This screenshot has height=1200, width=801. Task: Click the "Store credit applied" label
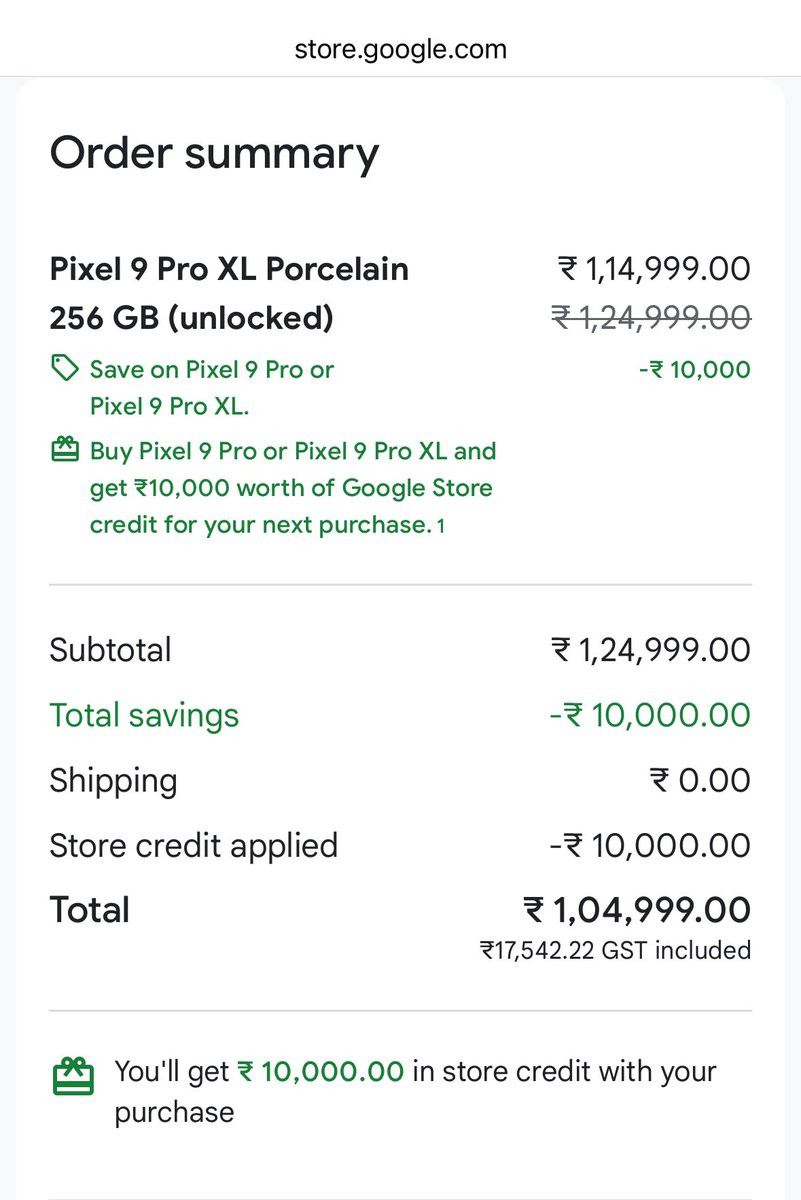[193, 845]
